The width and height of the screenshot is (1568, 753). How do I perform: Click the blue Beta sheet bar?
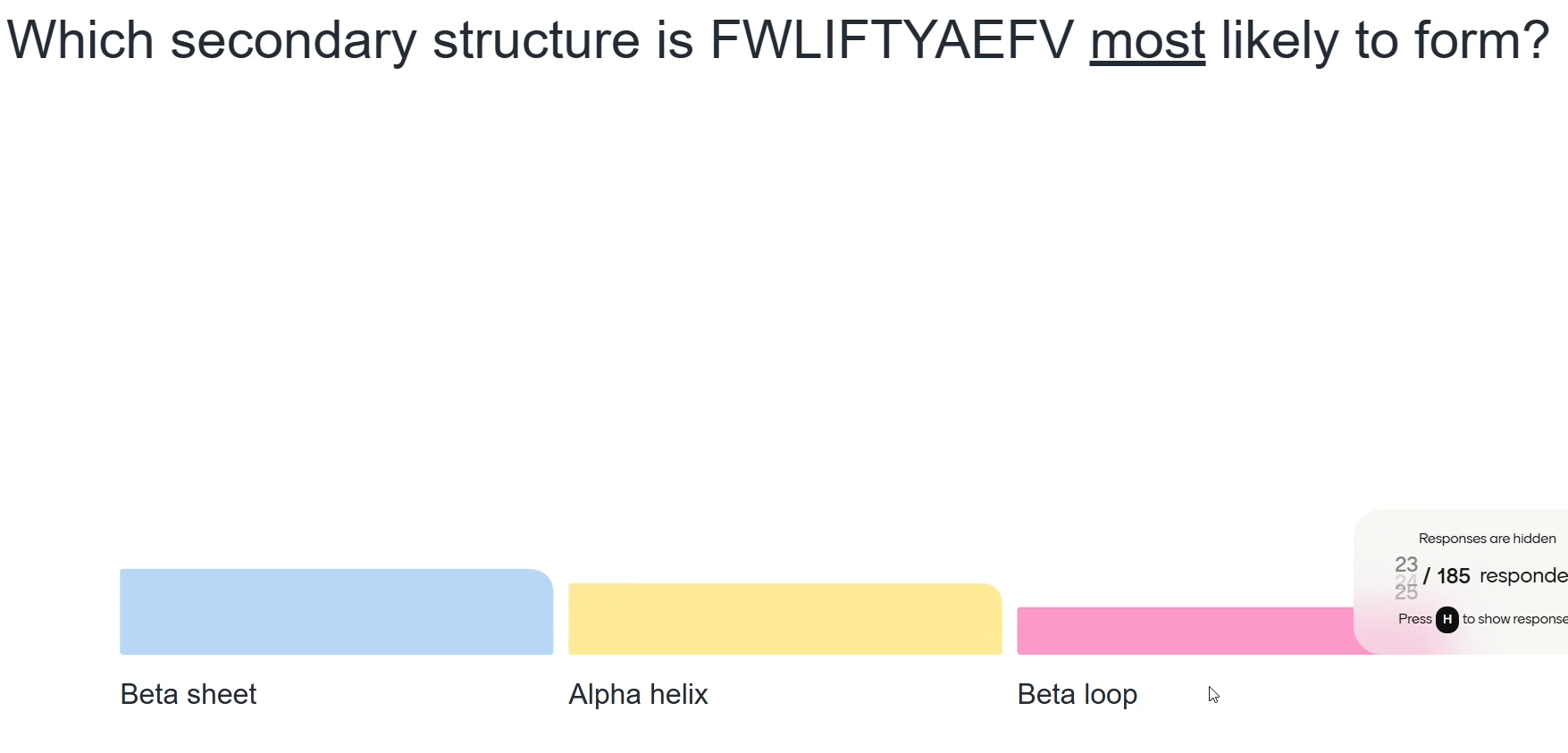pos(336,612)
